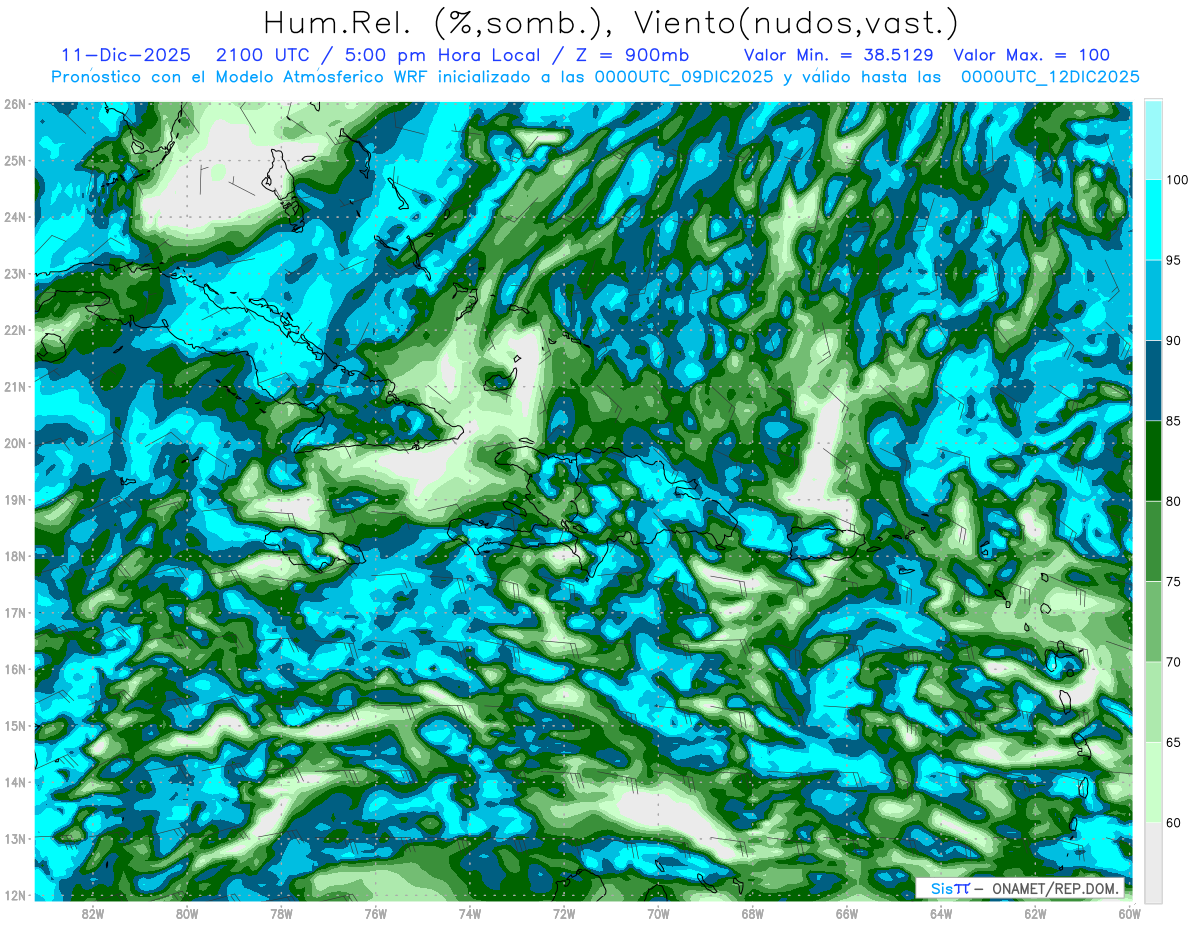Click the longitude label '78W'
Screen dimensions: 1200x927
[x=281, y=913]
